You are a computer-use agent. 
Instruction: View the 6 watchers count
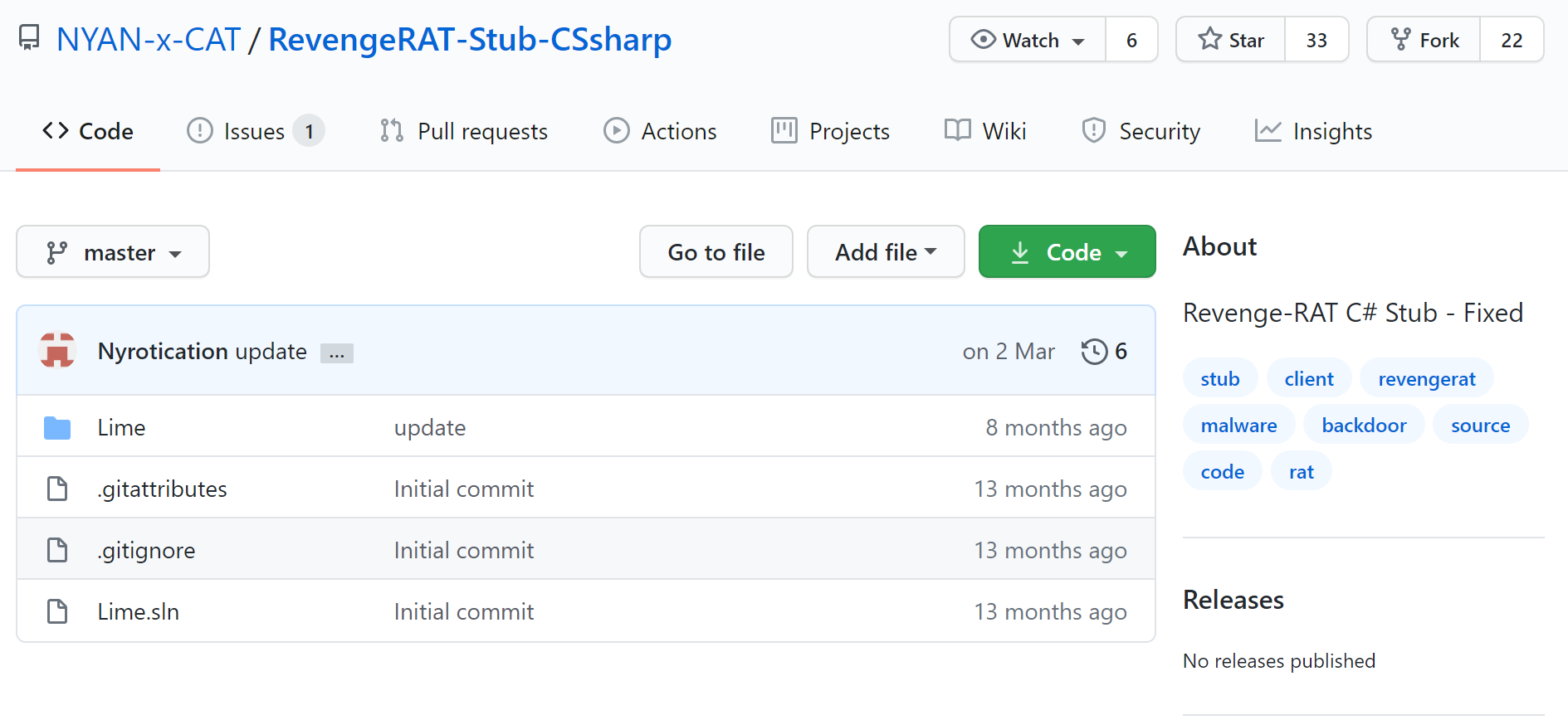coord(1131,40)
